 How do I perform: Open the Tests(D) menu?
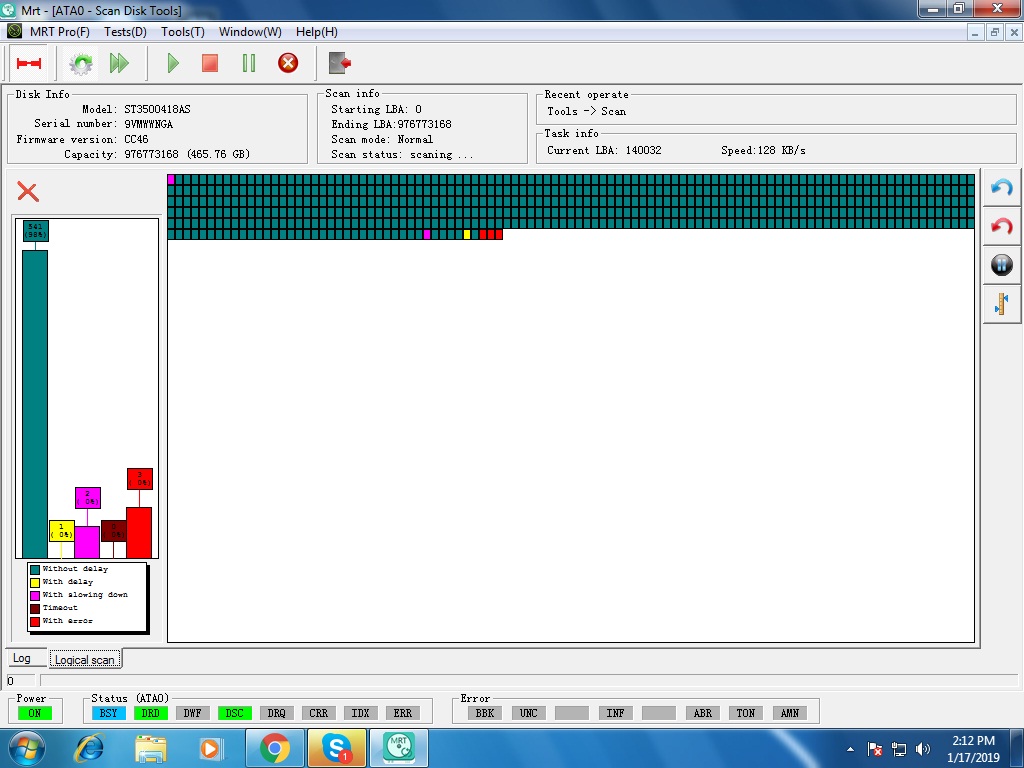click(x=125, y=32)
